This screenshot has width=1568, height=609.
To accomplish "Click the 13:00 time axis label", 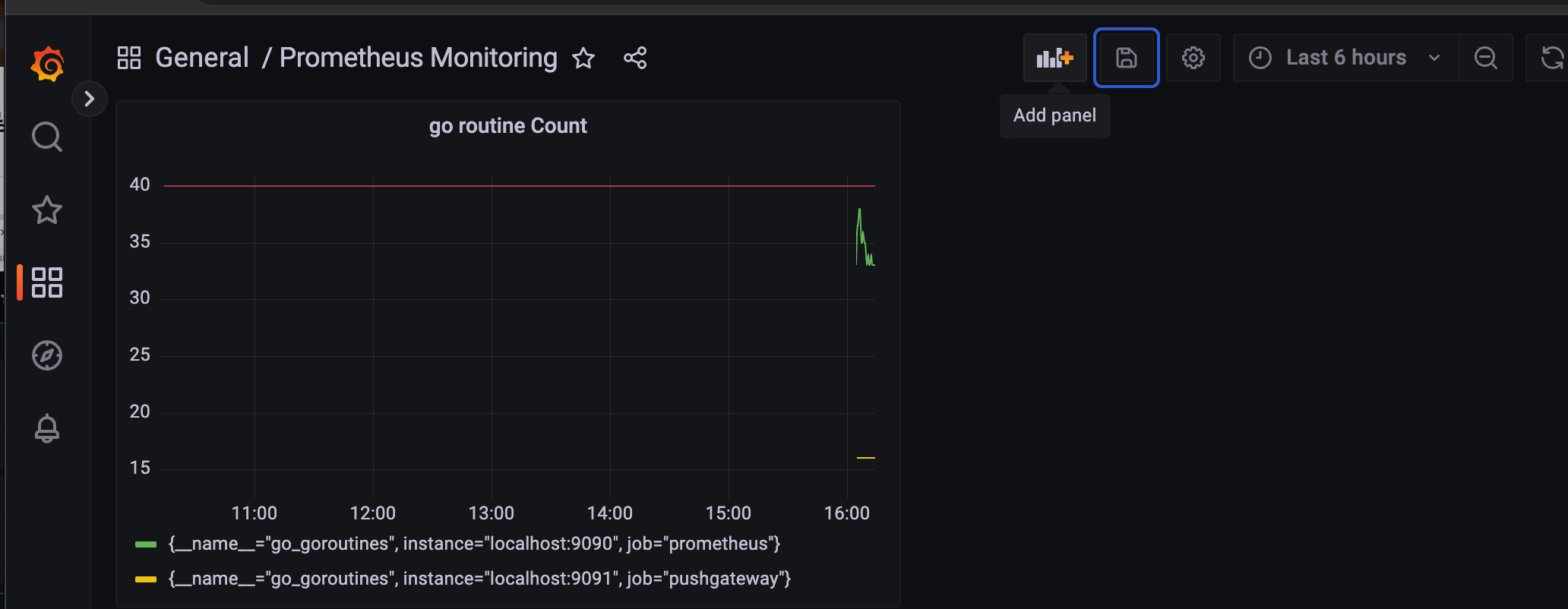I will 491,513.
